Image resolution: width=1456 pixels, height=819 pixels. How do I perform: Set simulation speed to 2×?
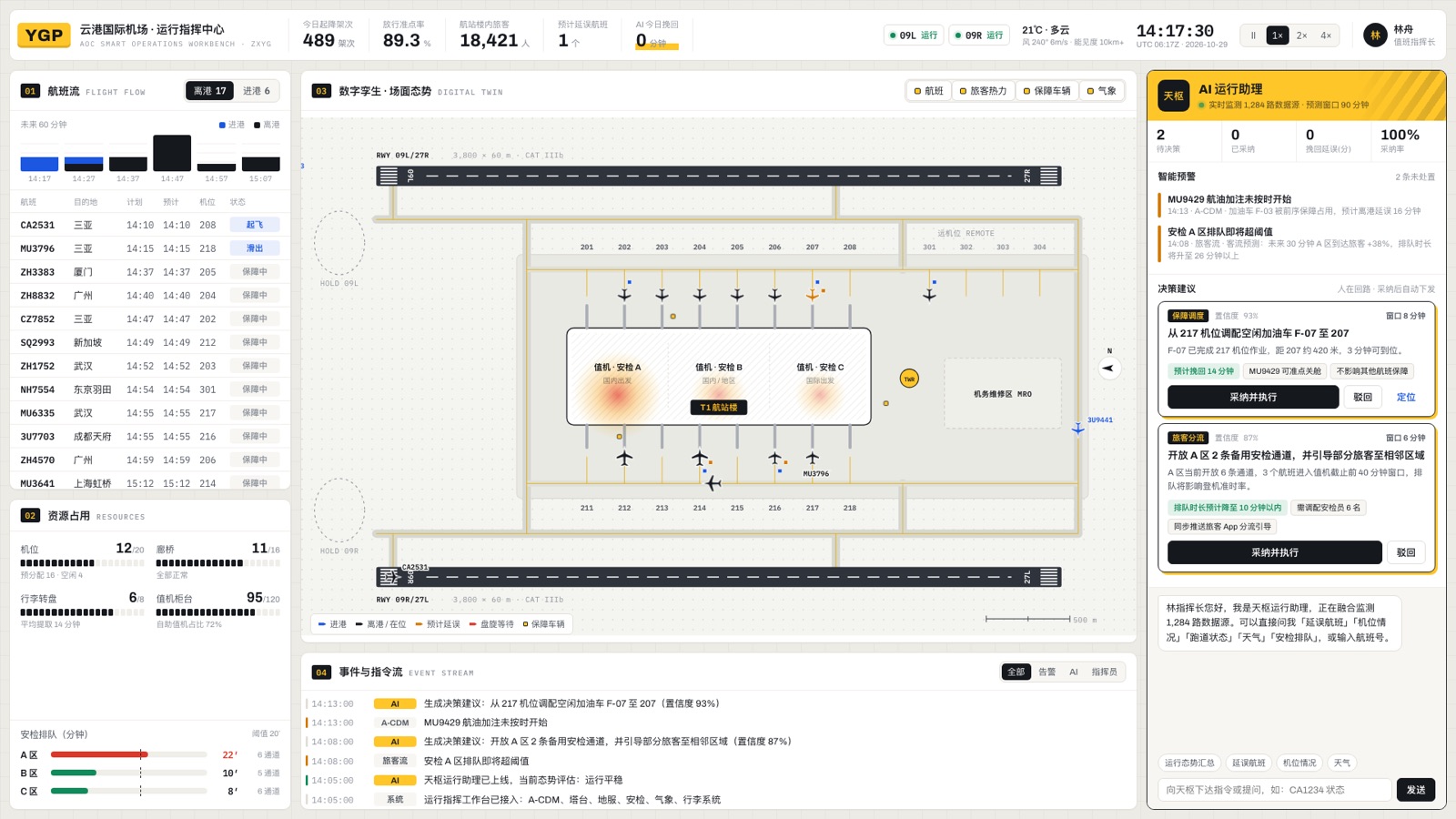[1301, 35]
